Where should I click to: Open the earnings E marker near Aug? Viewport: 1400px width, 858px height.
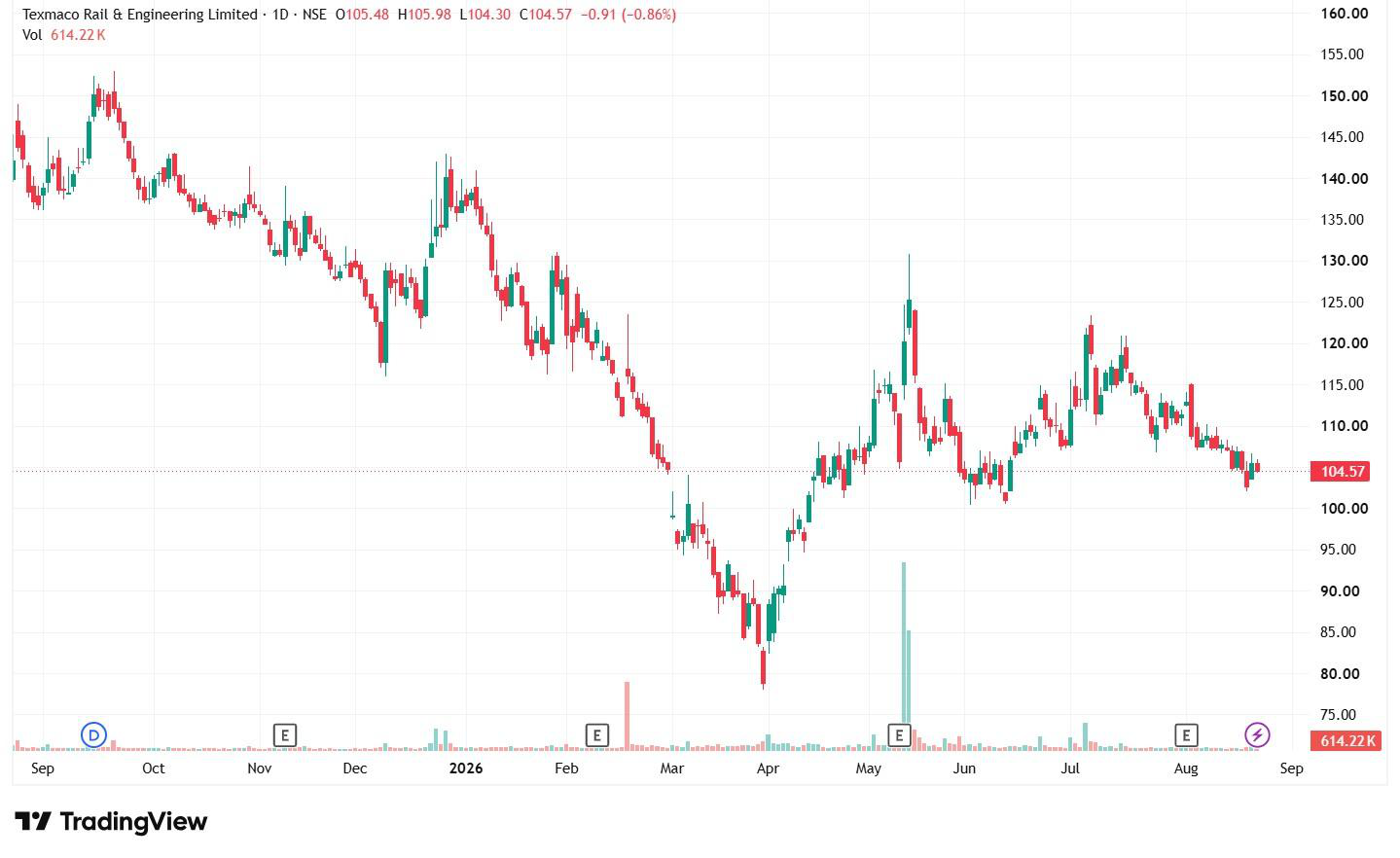click(1185, 734)
